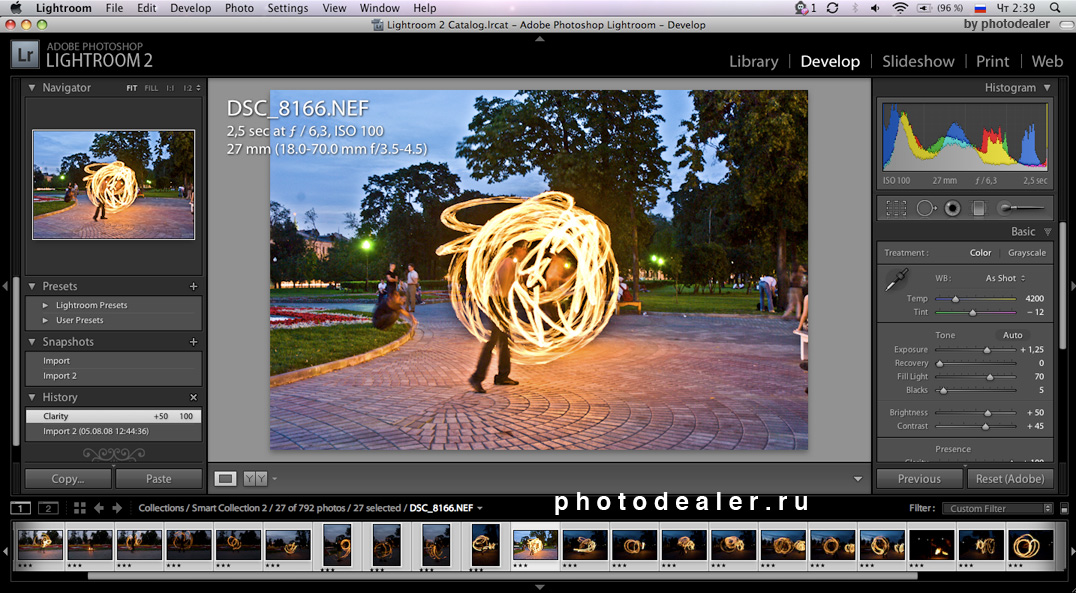
Task: Click the Exposure slider handle
Action: pos(987,350)
